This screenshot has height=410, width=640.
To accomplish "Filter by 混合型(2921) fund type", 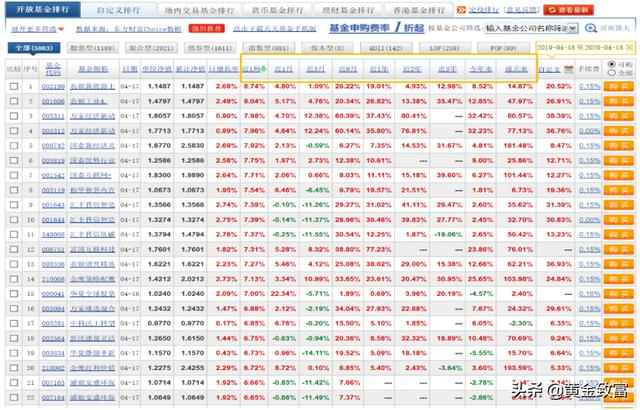I will (151, 48).
